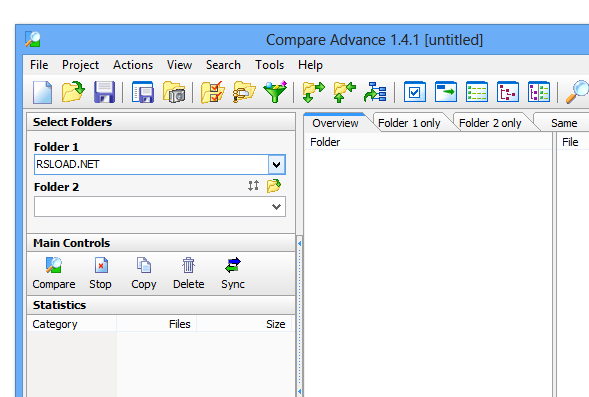This screenshot has width=589, height=397.
Task: Open the Help menu
Action: [x=310, y=65]
